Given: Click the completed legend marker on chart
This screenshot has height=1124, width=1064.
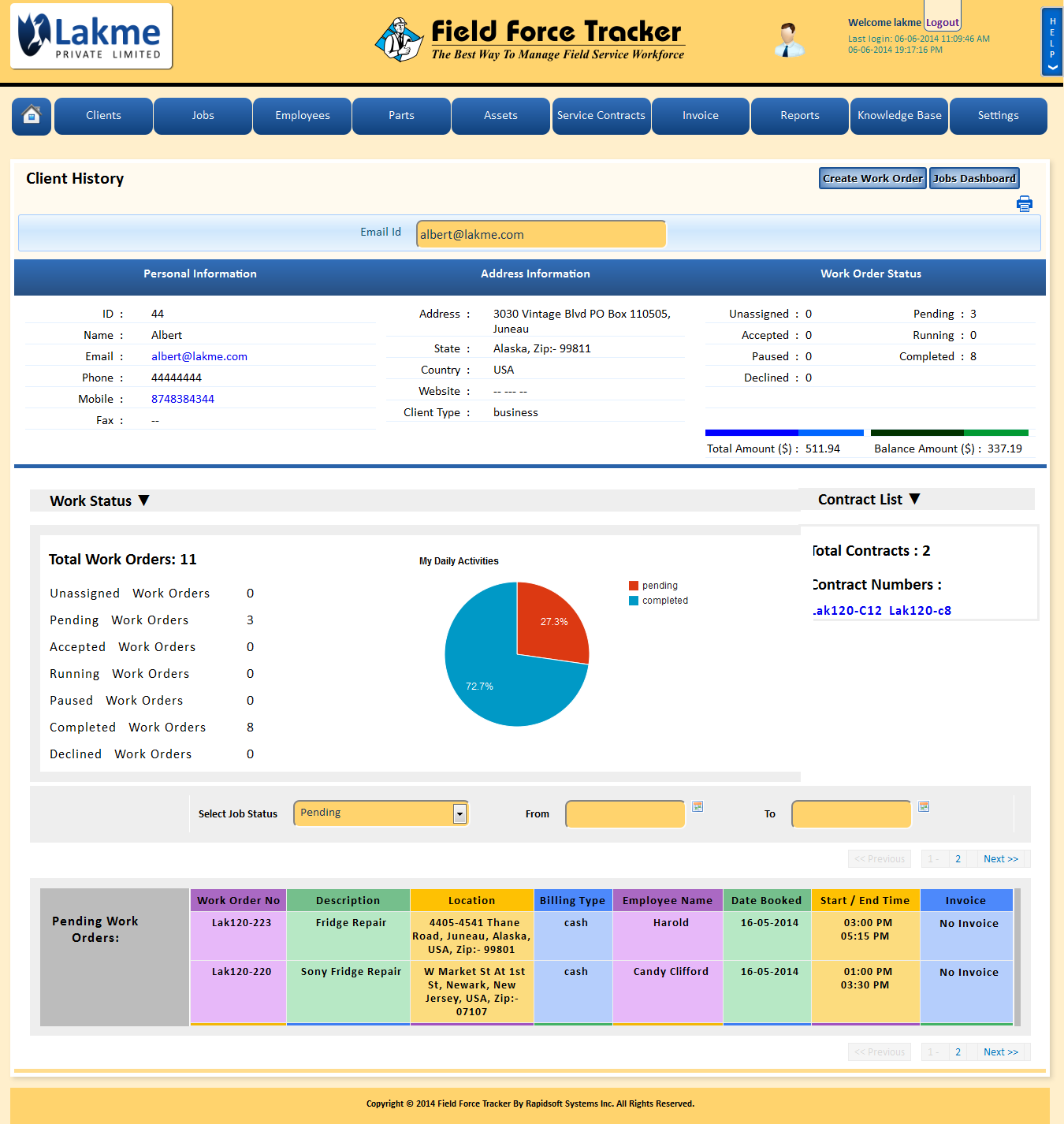Looking at the screenshot, I should [x=633, y=600].
